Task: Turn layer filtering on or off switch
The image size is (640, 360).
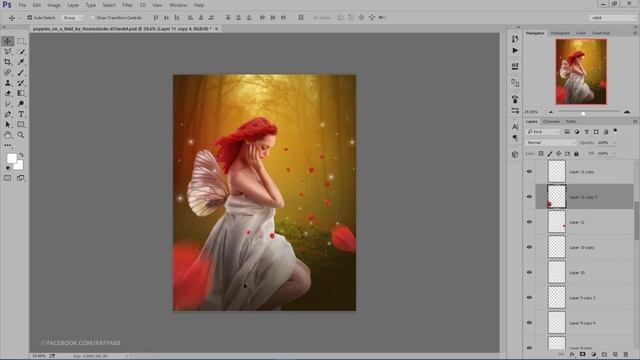Action: [x=615, y=131]
